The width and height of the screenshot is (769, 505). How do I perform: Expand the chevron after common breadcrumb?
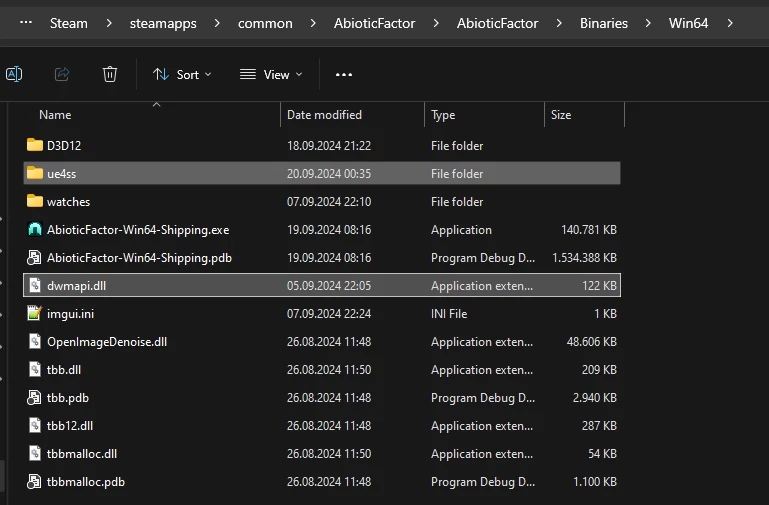click(x=313, y=23)
